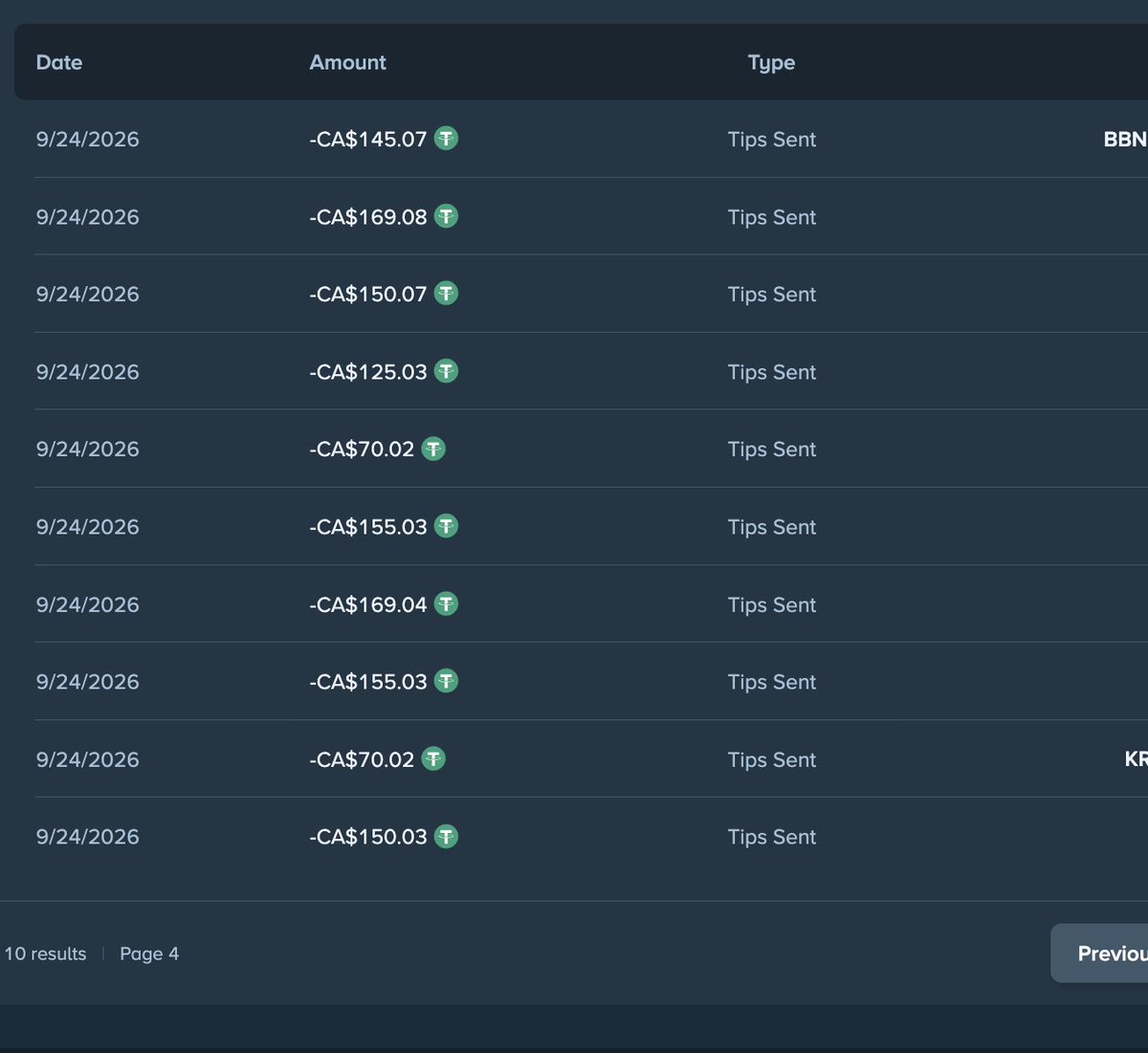Click the date in the -CA$145.07 row
Image resolution: width=1148 pixels, height=1053 pixels.
coord(87,139)
